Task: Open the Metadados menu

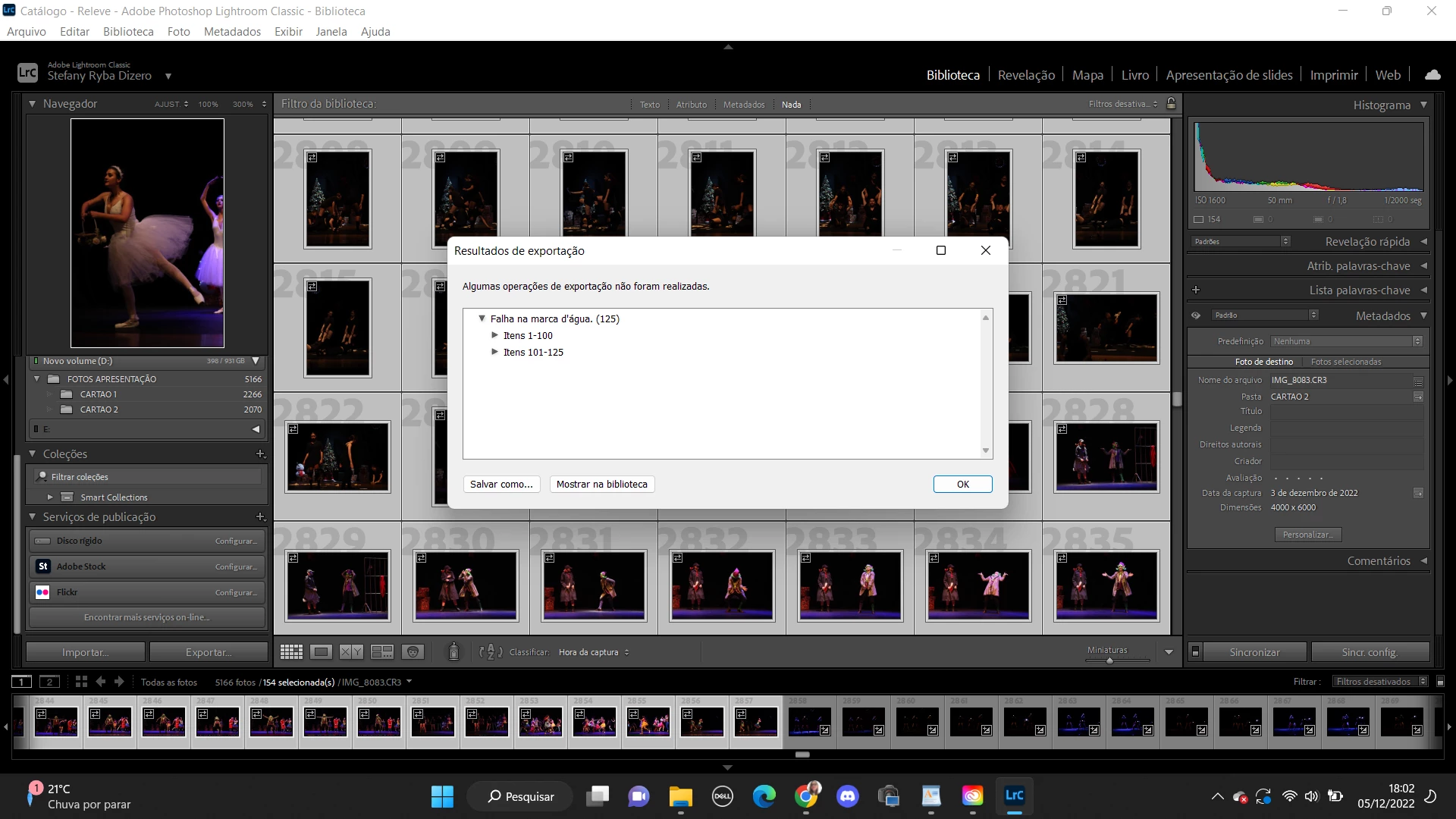Action: 232,32
